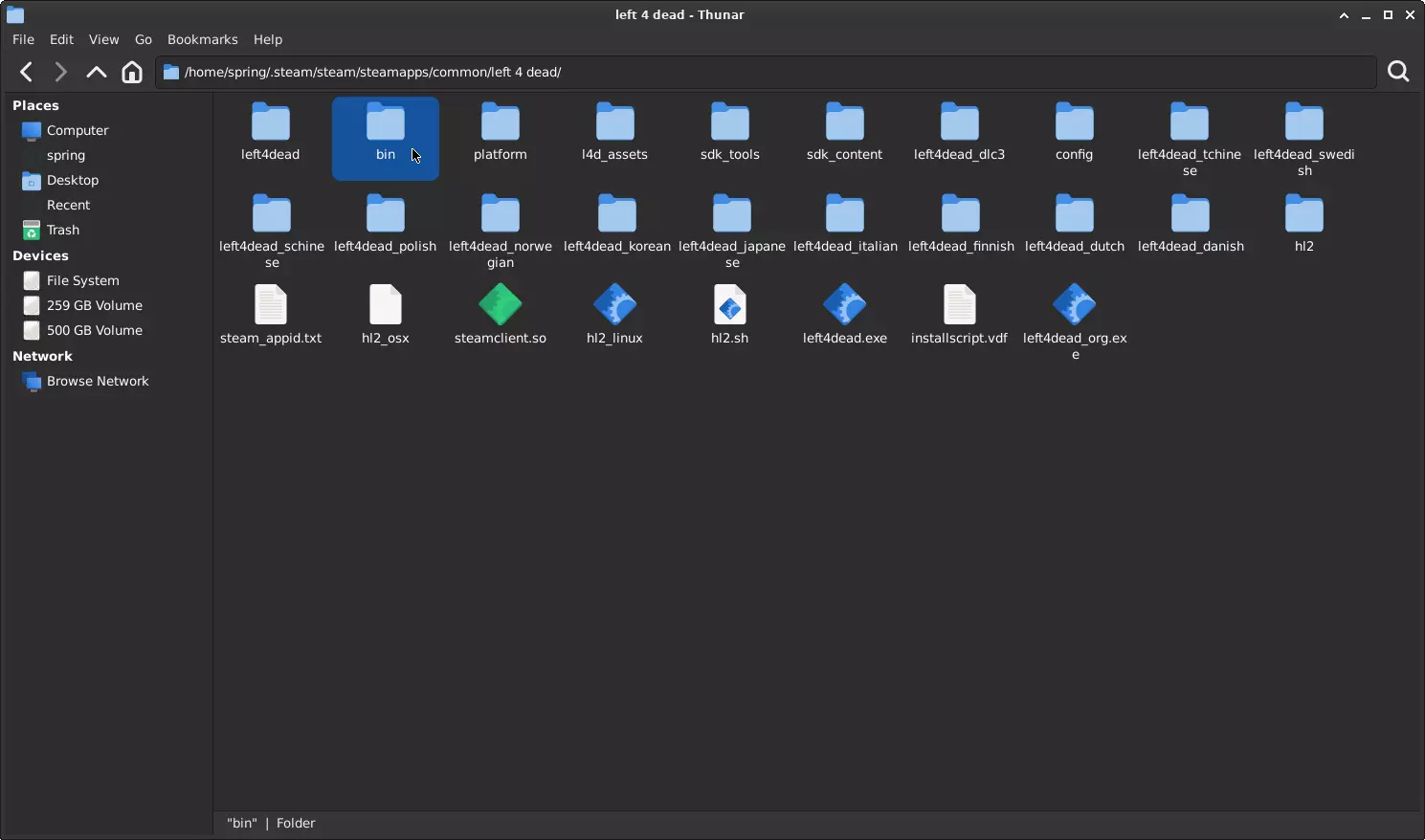Select the installscript.vdf file
1425x840 pixels.
click(x=960, y=316)
